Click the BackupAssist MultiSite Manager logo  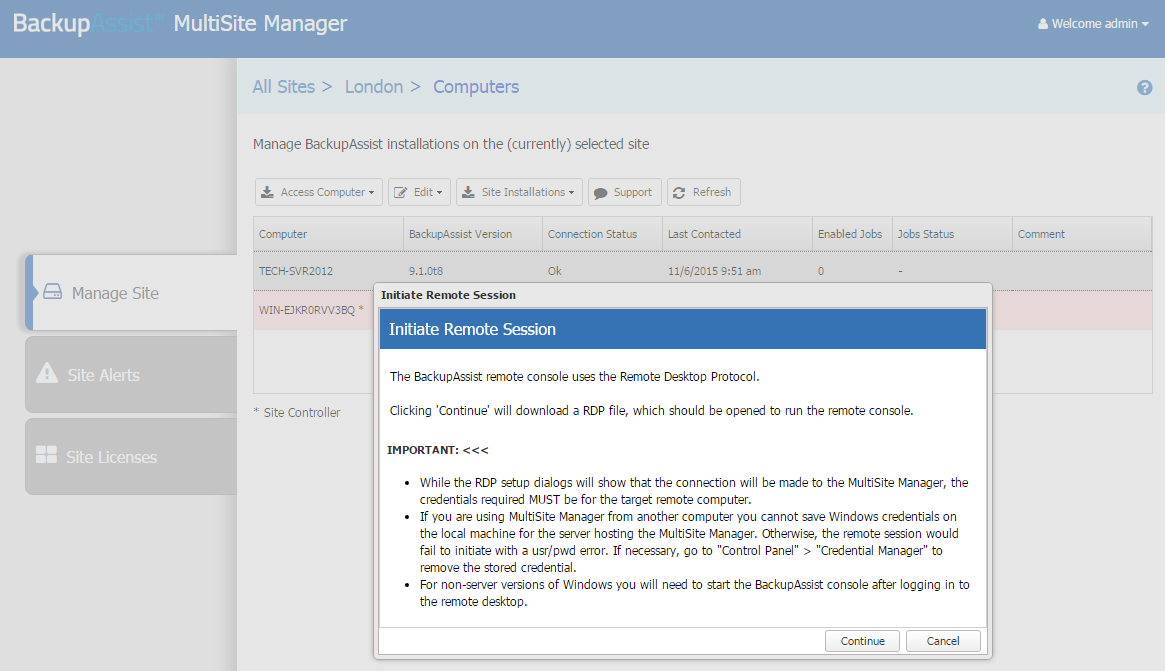coord(180,24)
